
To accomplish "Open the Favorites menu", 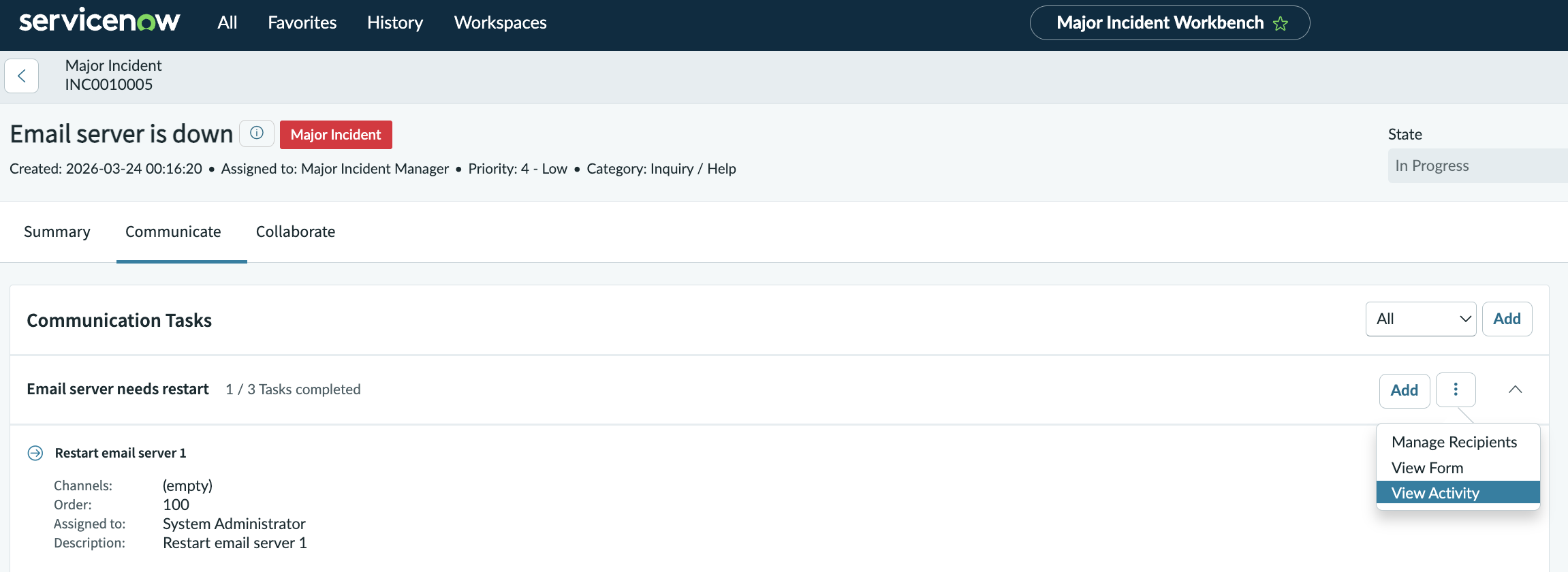I will (302, 22).
